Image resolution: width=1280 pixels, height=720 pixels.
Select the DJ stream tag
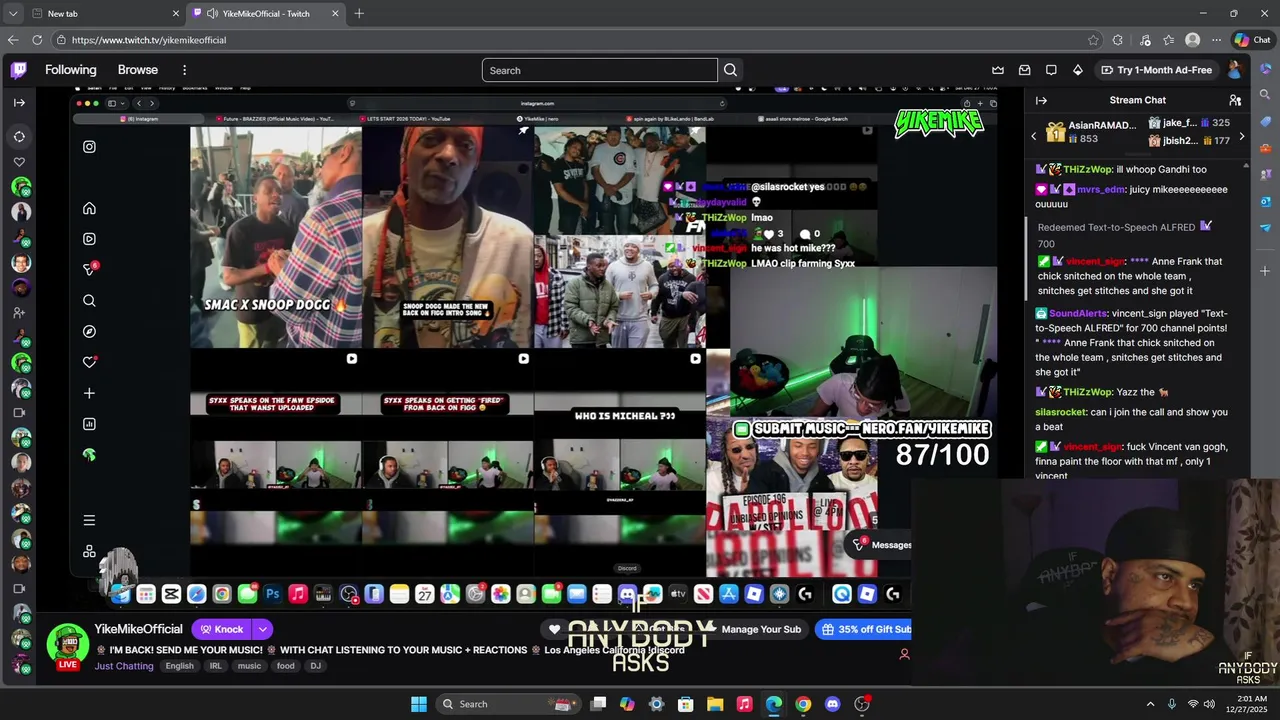point(316,666)
